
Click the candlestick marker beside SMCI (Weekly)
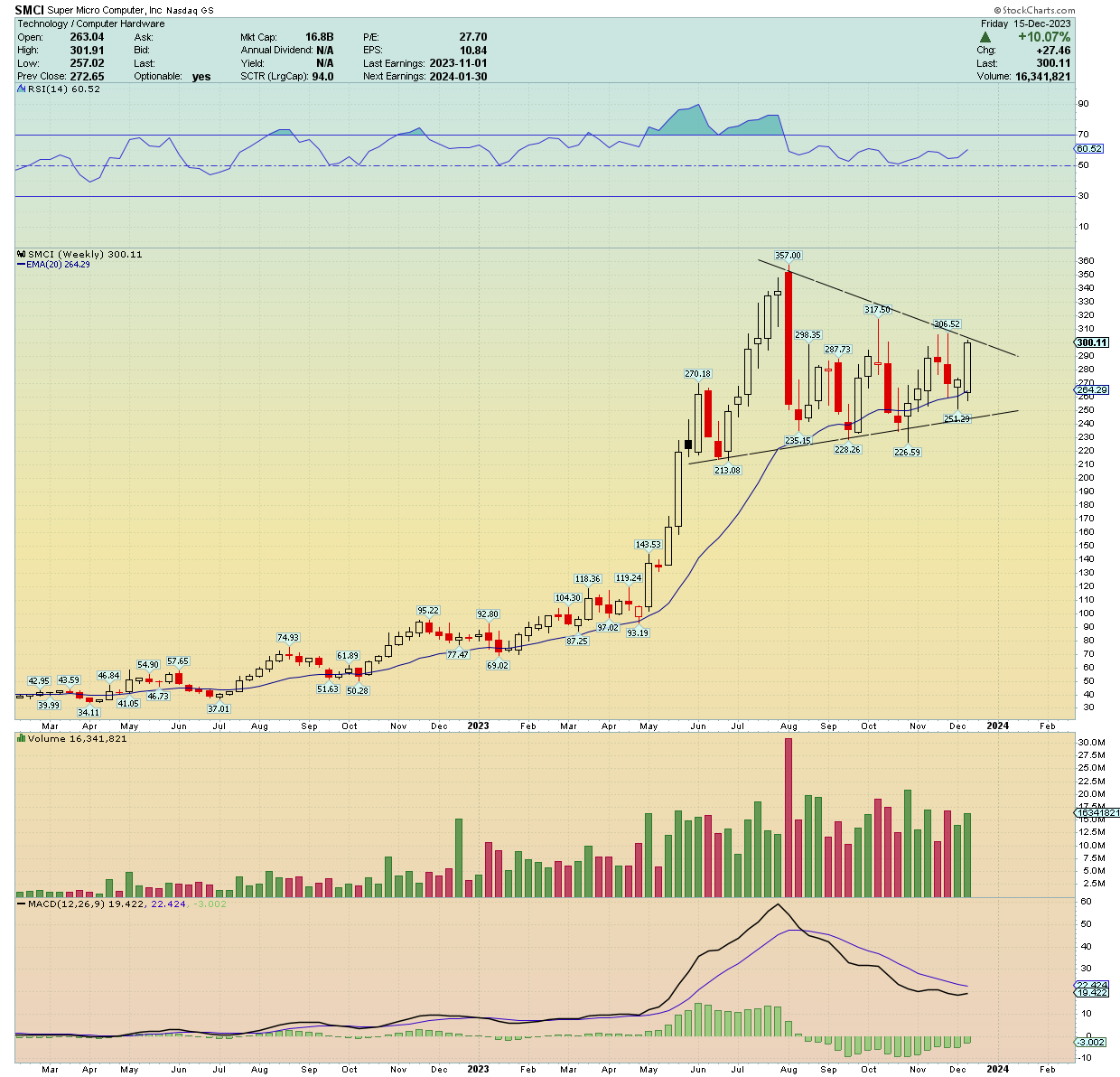(x=22, y=255)
